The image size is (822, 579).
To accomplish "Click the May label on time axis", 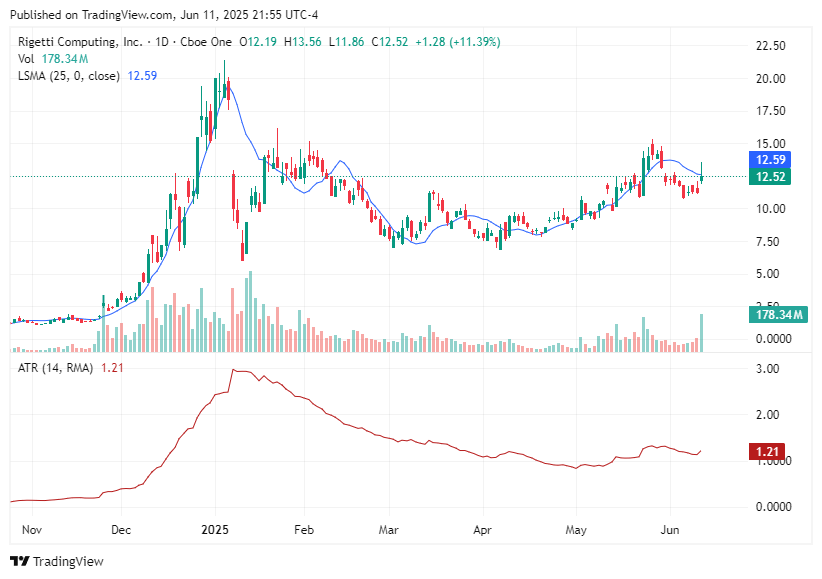I will pyautogui.click(x=576, y=530).
